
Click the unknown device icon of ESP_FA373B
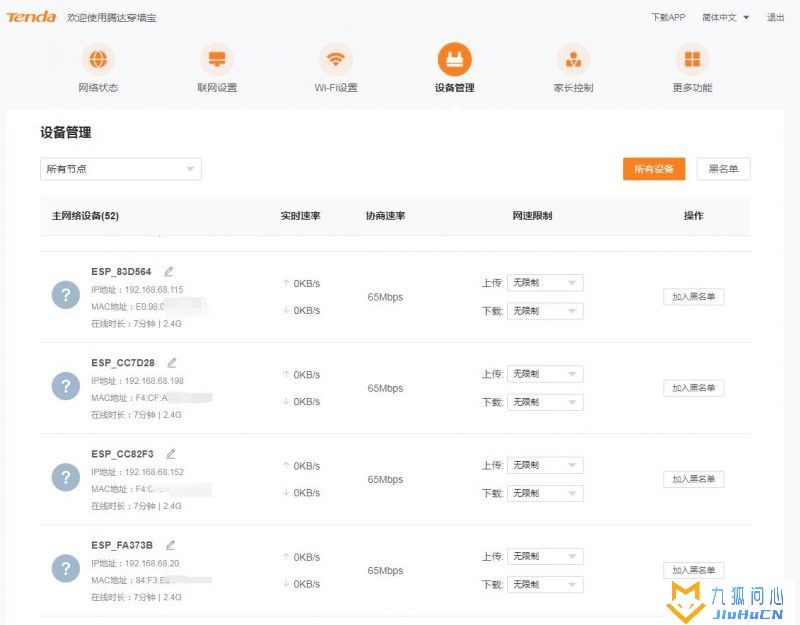tap(66, 568)
